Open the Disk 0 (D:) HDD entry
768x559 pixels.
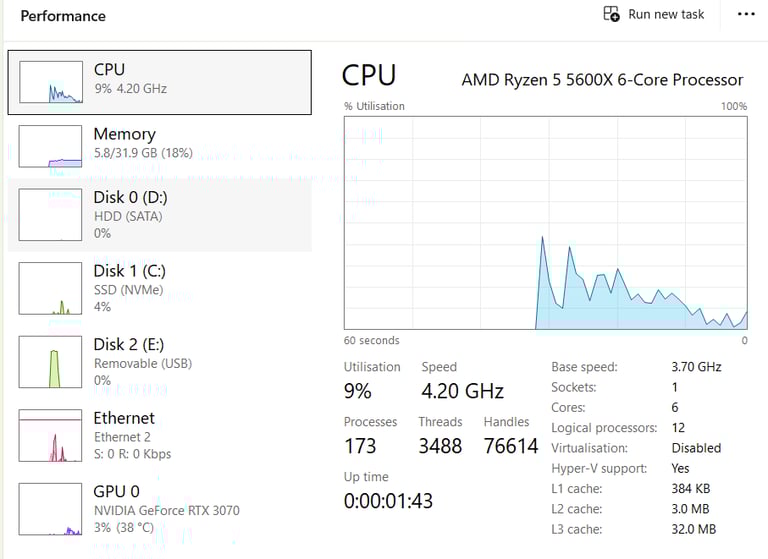tap(160, 215)
